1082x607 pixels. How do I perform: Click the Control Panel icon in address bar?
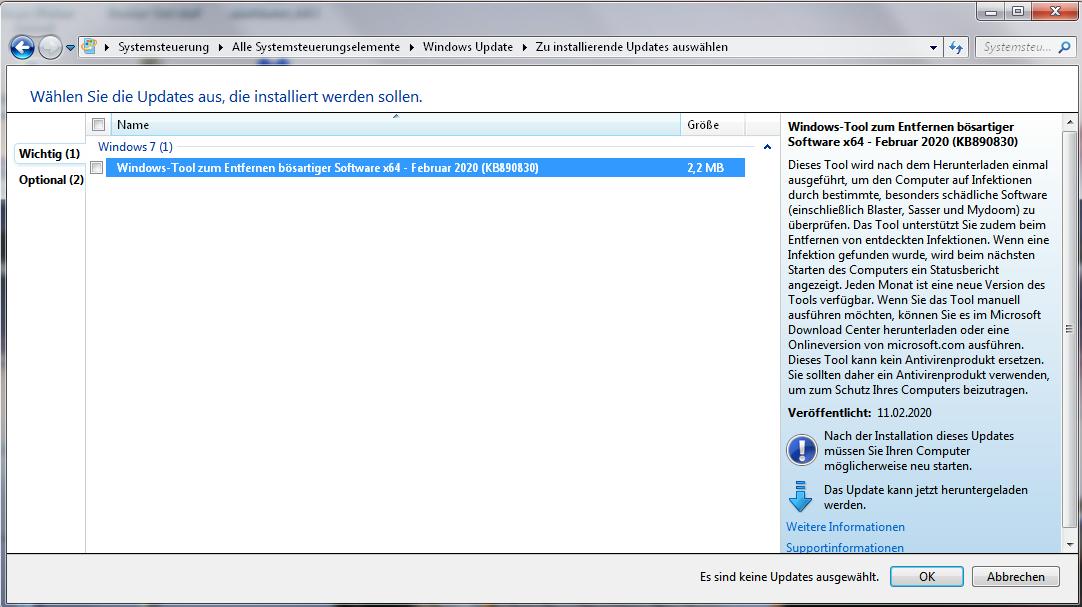(89, 47)
